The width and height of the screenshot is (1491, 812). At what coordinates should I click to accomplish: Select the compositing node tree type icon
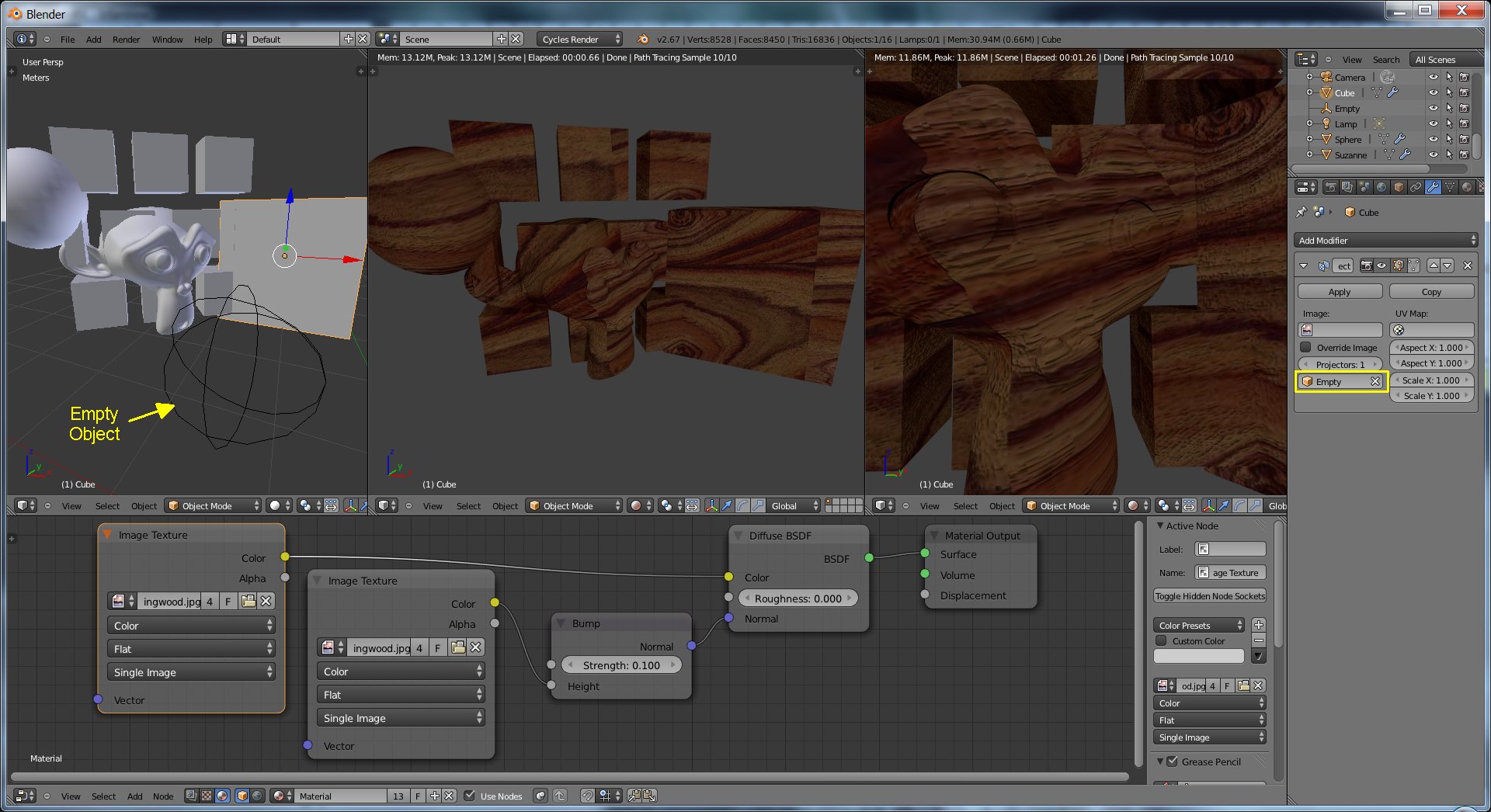tap(191, 796)
